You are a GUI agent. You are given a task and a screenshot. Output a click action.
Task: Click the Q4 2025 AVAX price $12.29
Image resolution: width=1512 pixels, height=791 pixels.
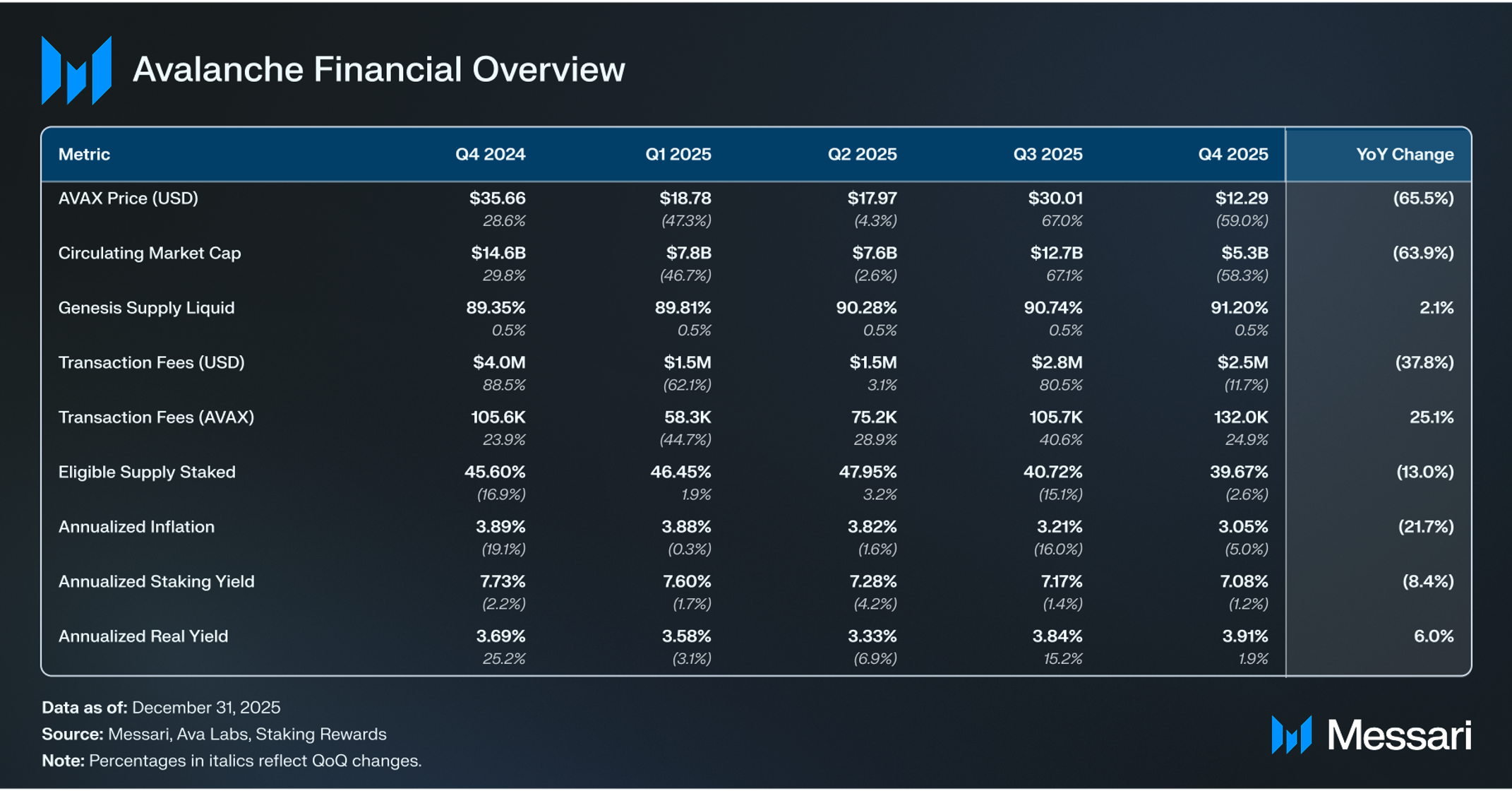[1241, 198]
